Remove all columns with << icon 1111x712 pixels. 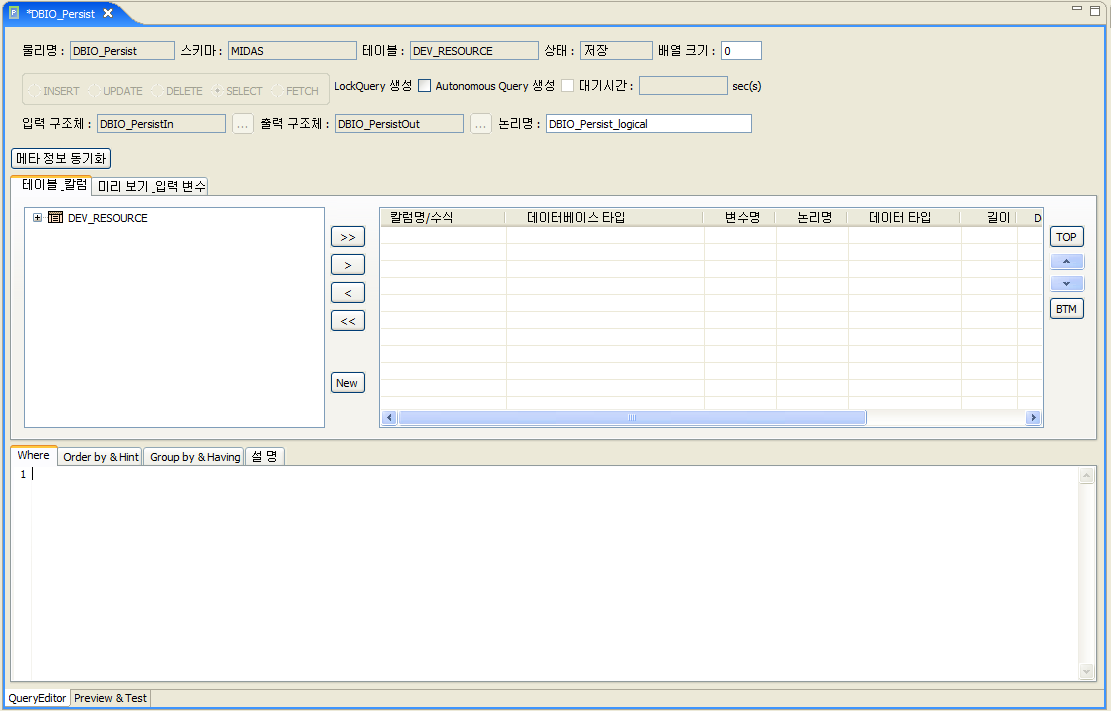point(347,320)
